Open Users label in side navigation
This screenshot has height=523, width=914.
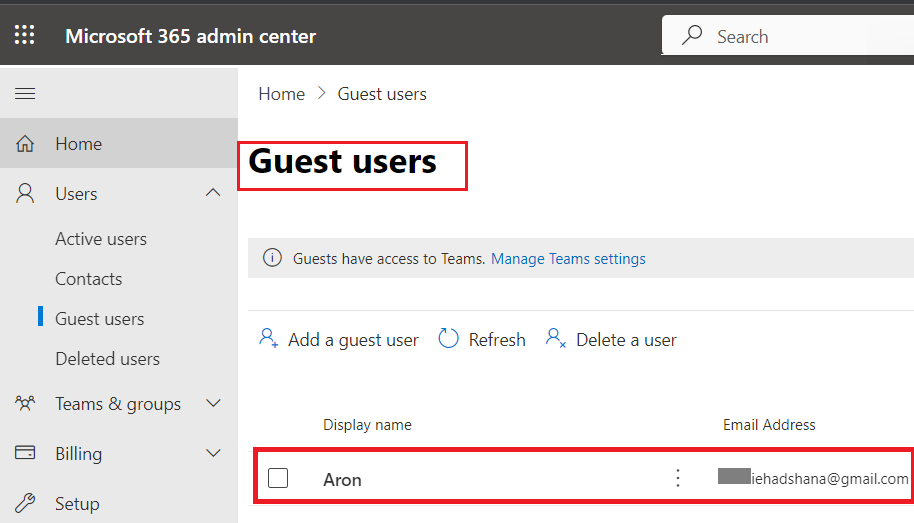[76, 194]
